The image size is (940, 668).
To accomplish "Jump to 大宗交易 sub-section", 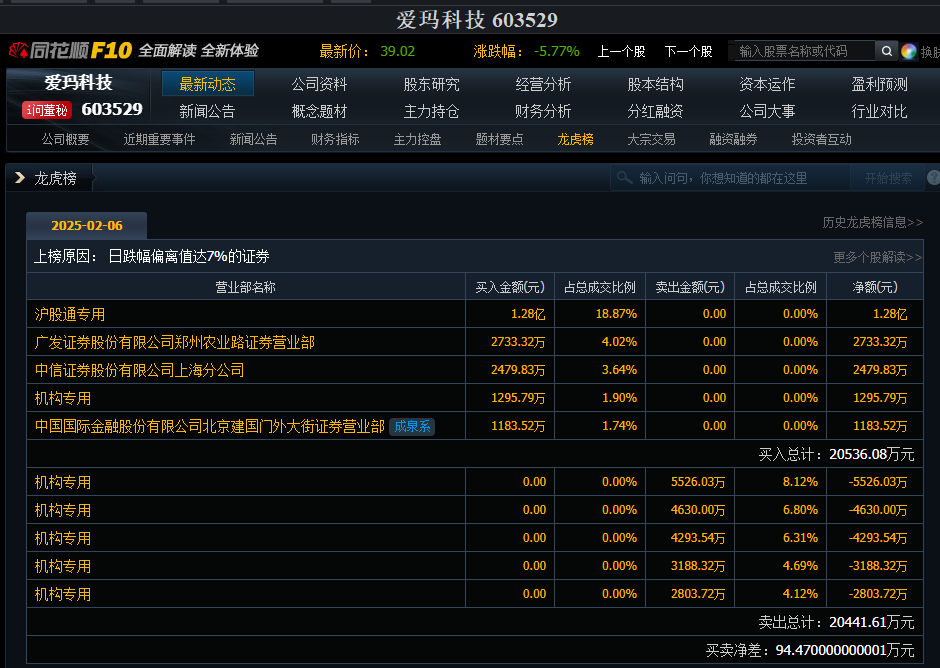I will click(651, 139).
